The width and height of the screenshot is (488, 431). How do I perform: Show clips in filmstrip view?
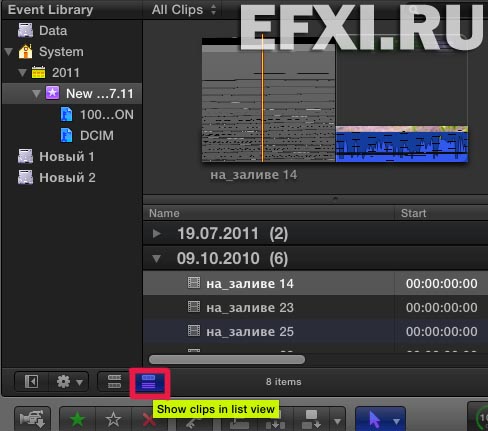tap(114, 381)
